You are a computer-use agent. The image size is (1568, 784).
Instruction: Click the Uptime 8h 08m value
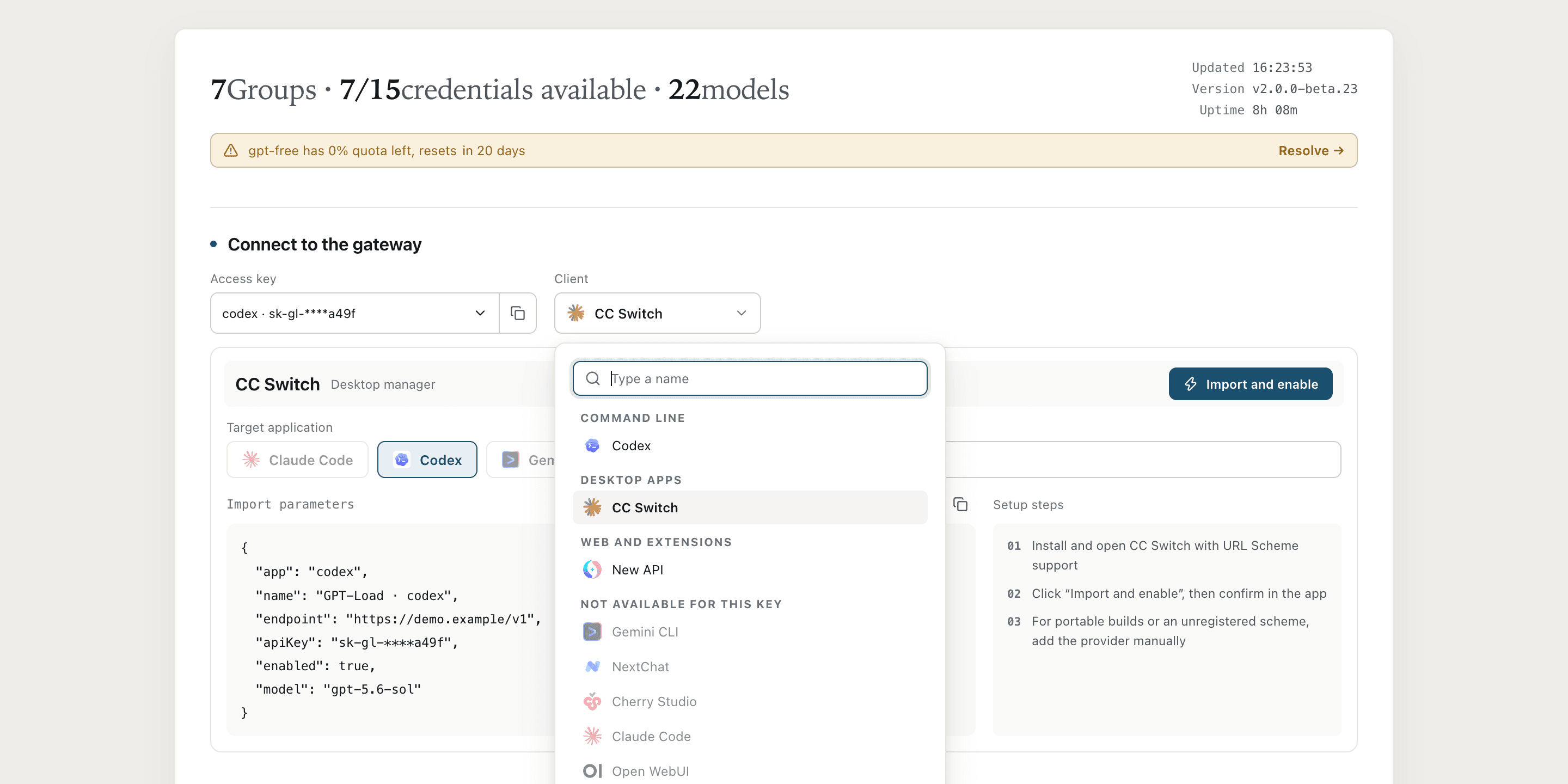[1275, 110]
